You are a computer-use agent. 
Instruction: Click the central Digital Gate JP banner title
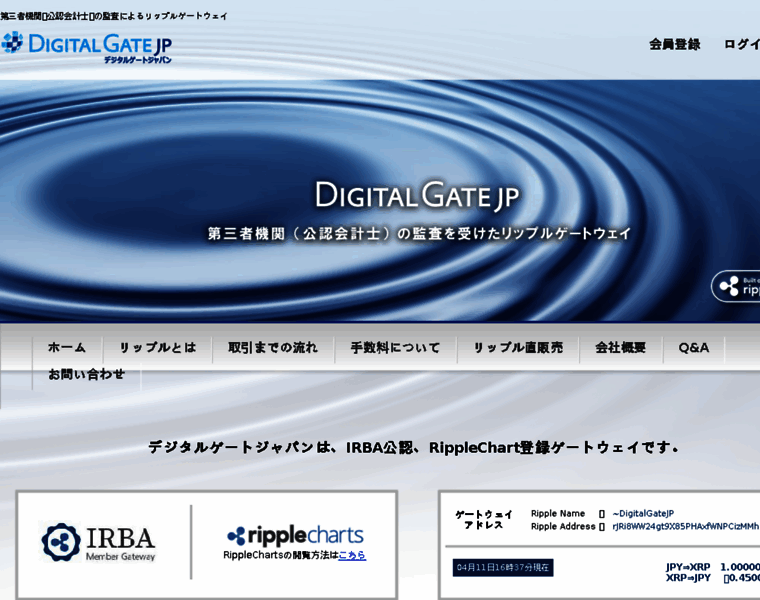point(417,196)
